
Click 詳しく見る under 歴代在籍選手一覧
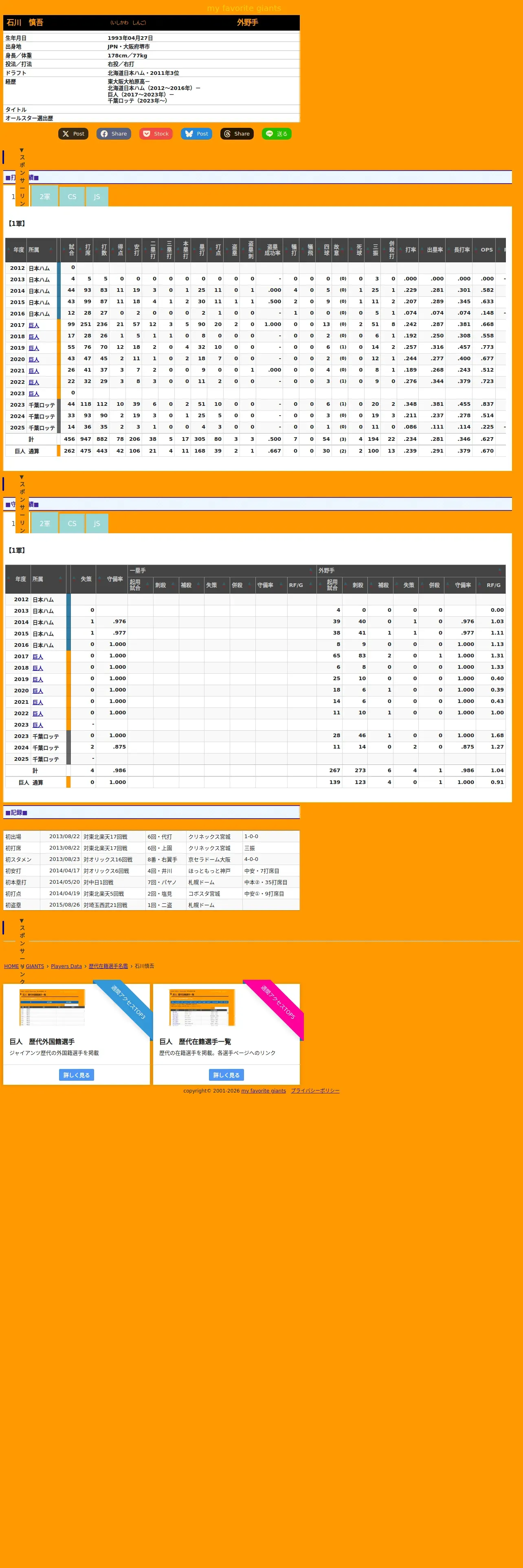point(226,1075)
